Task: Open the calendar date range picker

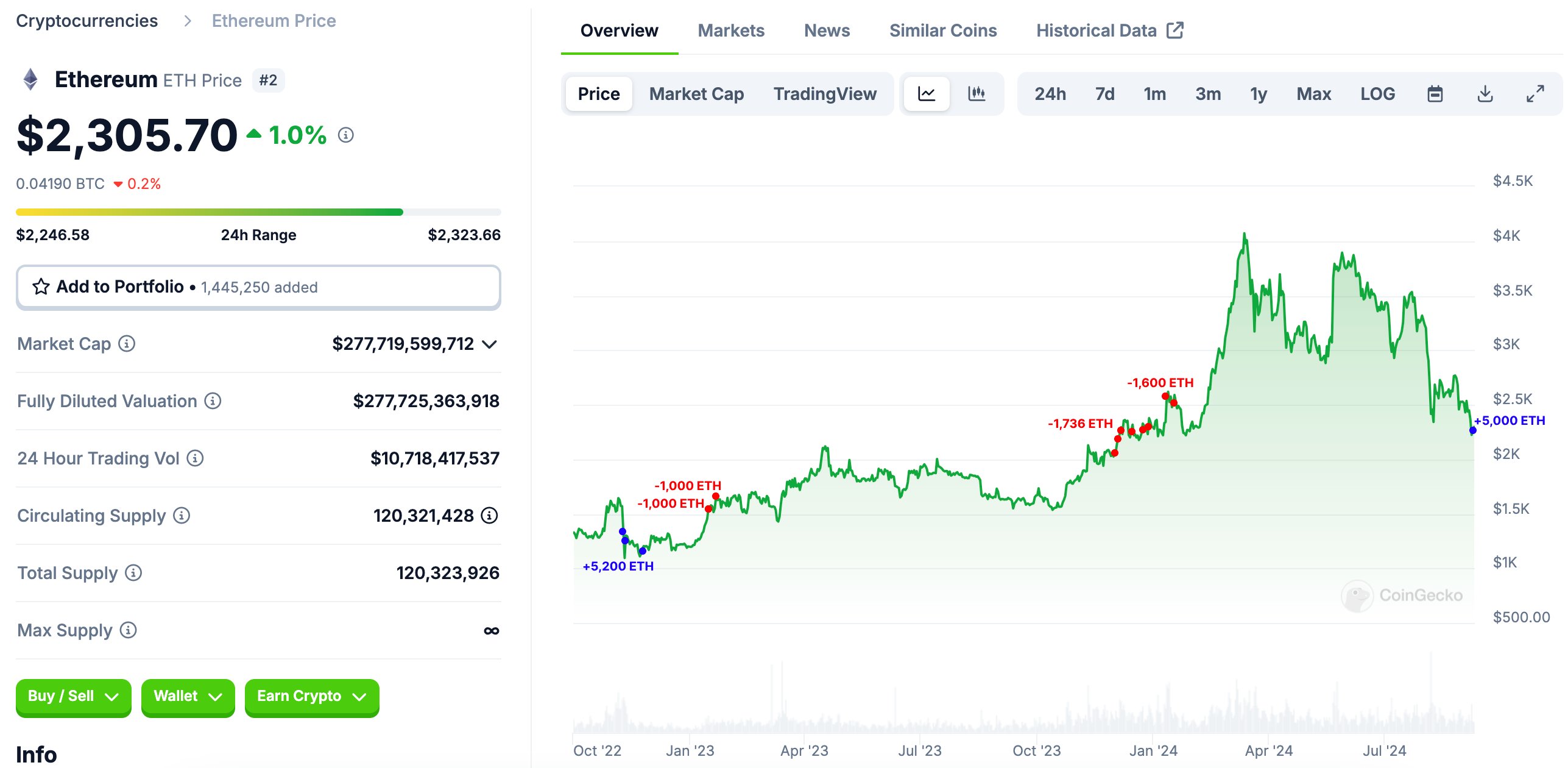Action: (x=1436, y=94)
